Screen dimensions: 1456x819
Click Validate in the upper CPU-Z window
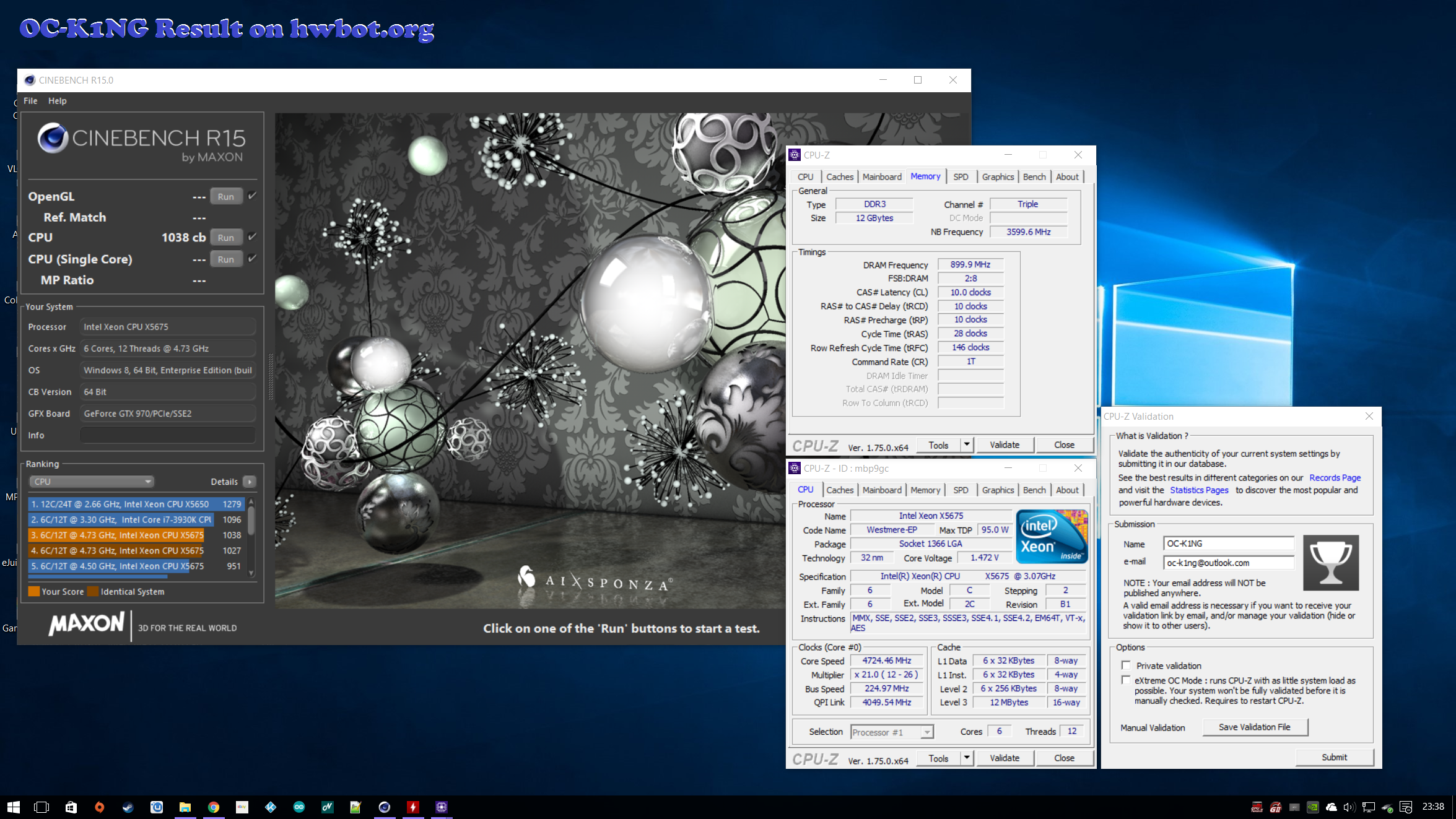pos(1005,445)
